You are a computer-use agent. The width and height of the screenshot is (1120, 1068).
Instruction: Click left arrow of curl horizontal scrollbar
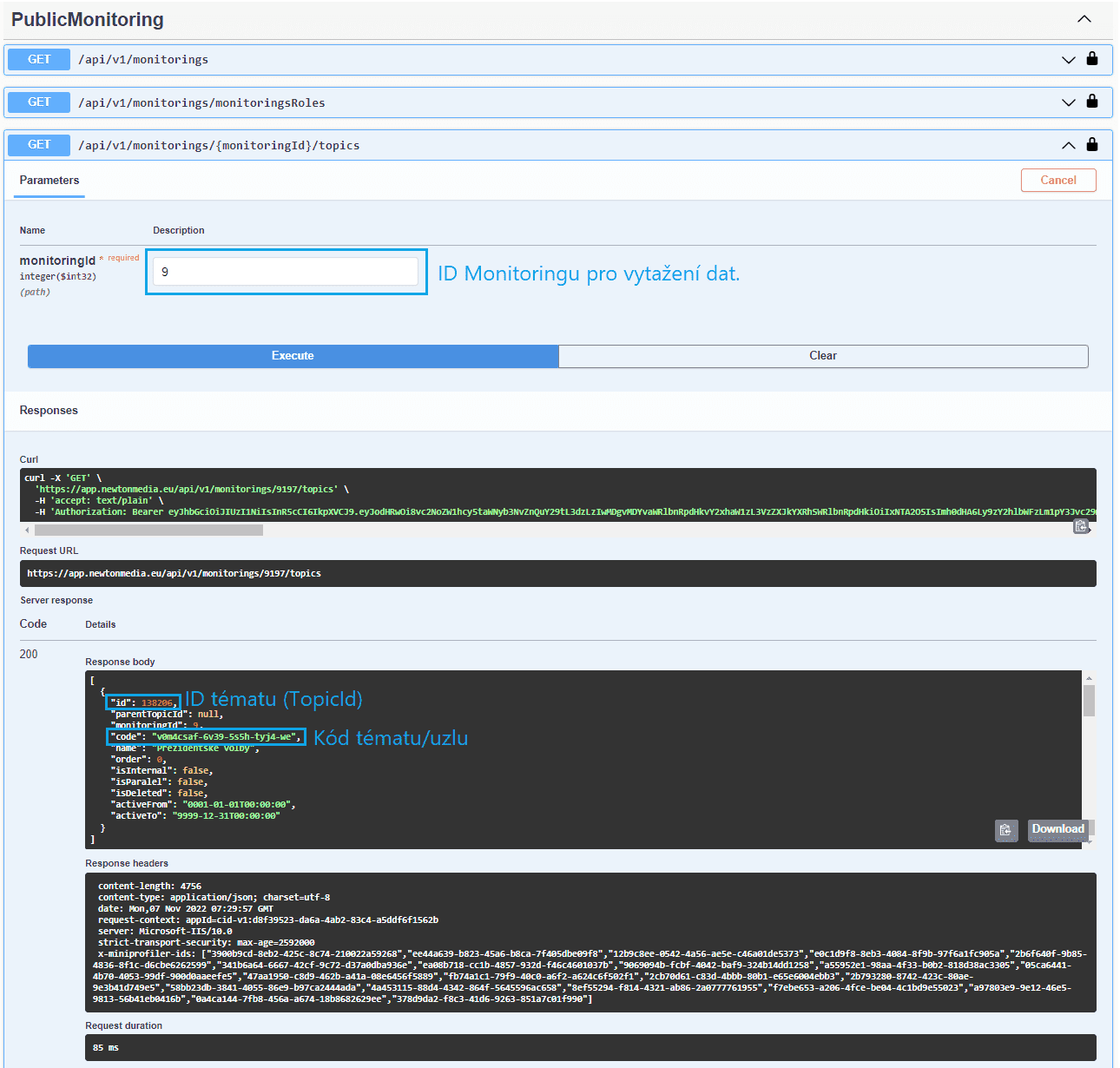click(27, 530)
